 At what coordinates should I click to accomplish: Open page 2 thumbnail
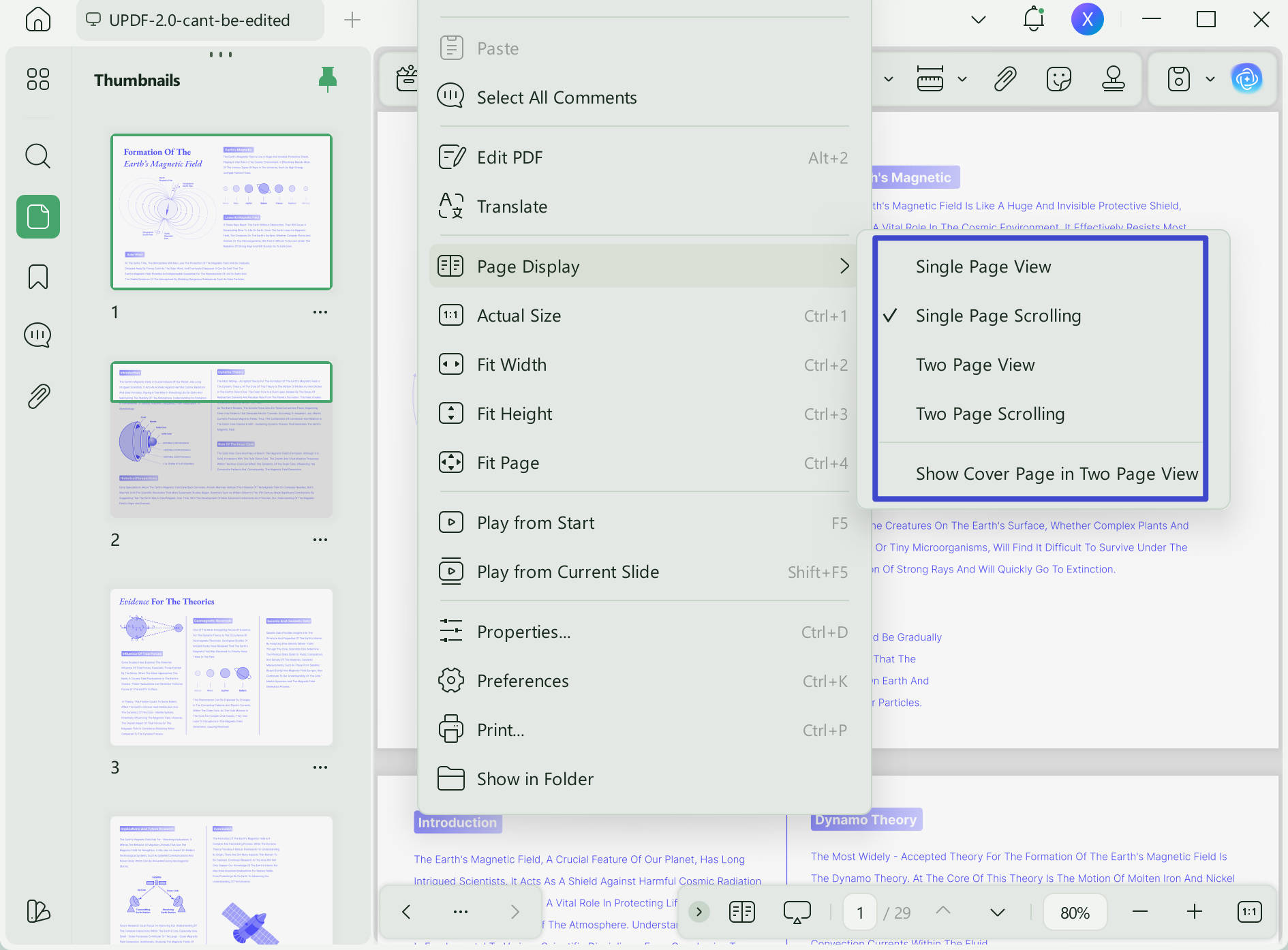221,440
